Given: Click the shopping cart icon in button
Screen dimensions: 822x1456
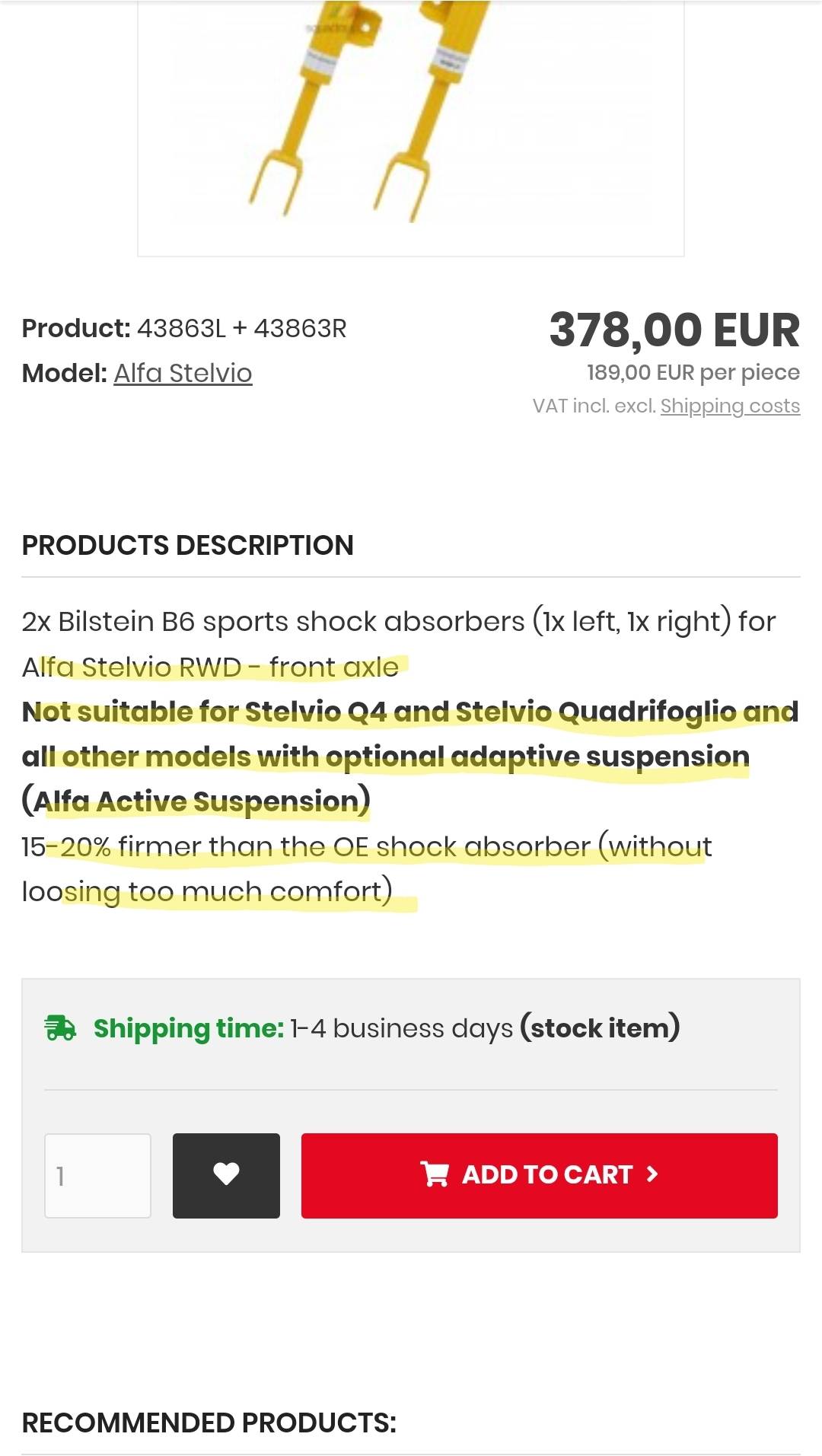Looking at the screenshot, I should 435,1174.
